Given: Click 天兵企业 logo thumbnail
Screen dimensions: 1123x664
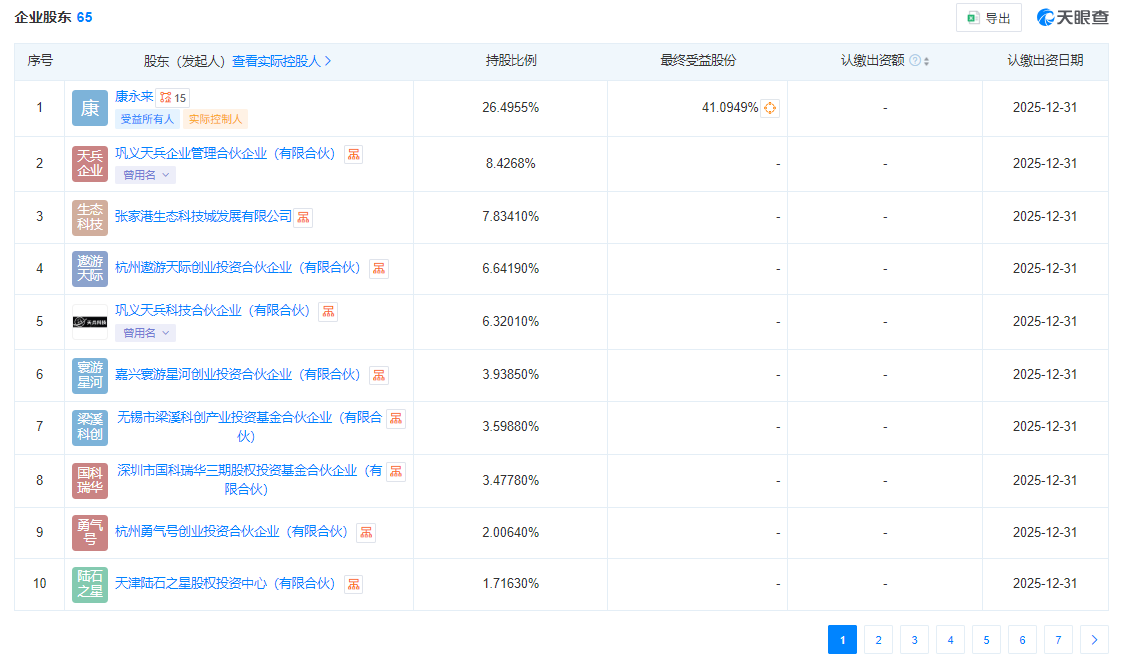Looking at the screenshot, I should click(x=90, y=164).
